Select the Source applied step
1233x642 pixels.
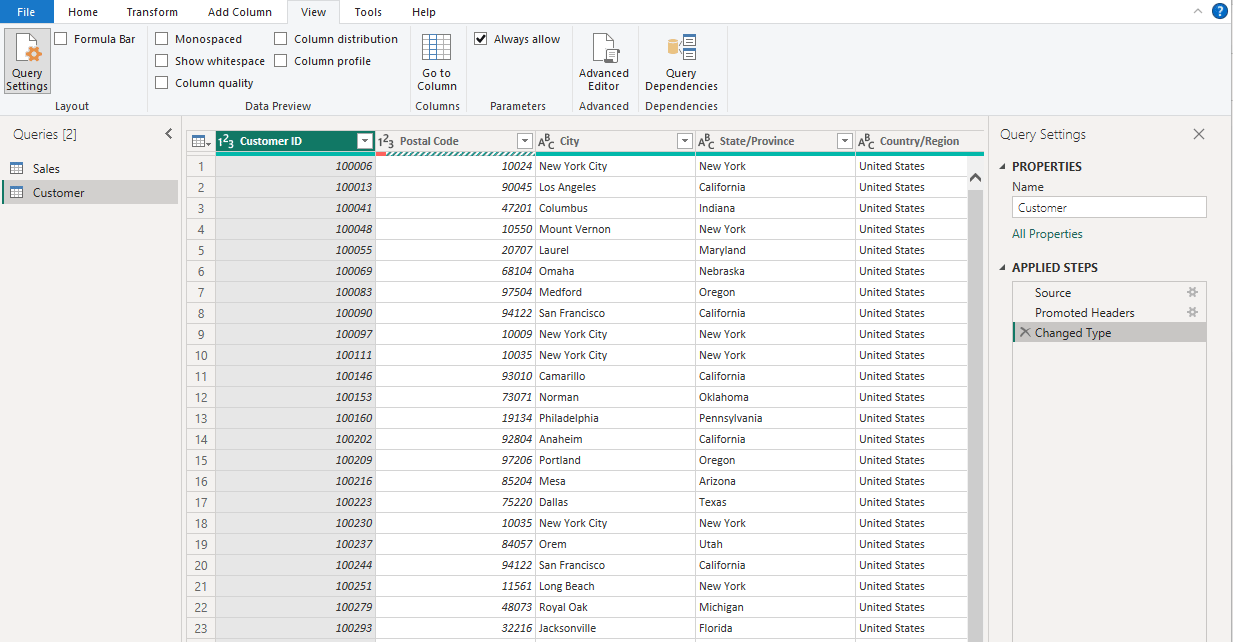[x=1109, y=292]
